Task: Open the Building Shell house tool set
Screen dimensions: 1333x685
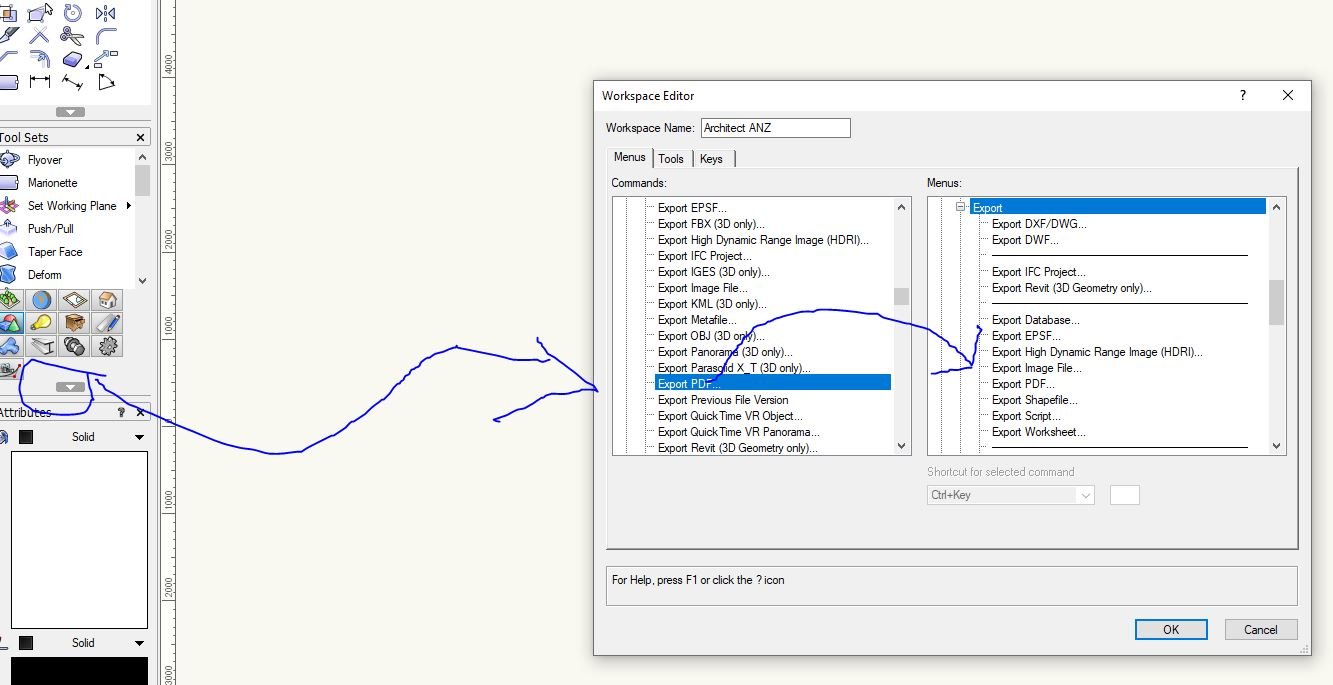Action: coord(107,300)
